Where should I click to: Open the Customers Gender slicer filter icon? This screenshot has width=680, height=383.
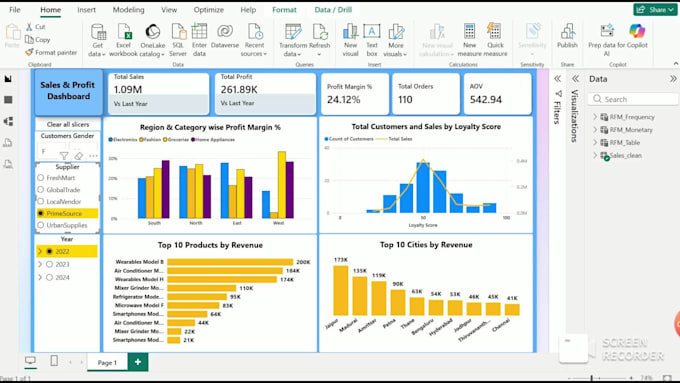click(x=64, y=156)
